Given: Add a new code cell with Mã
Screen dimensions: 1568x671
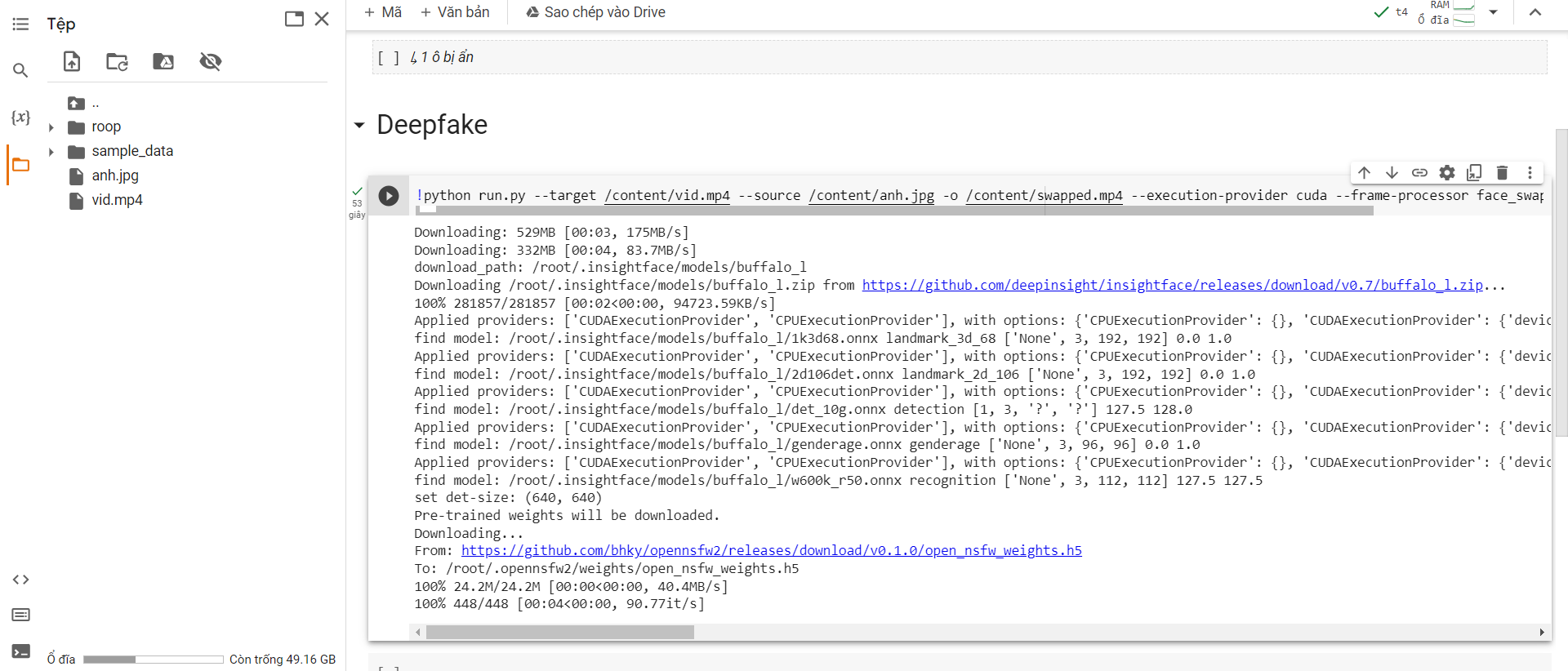Looking at the screenshot, I should click(383, 12).
